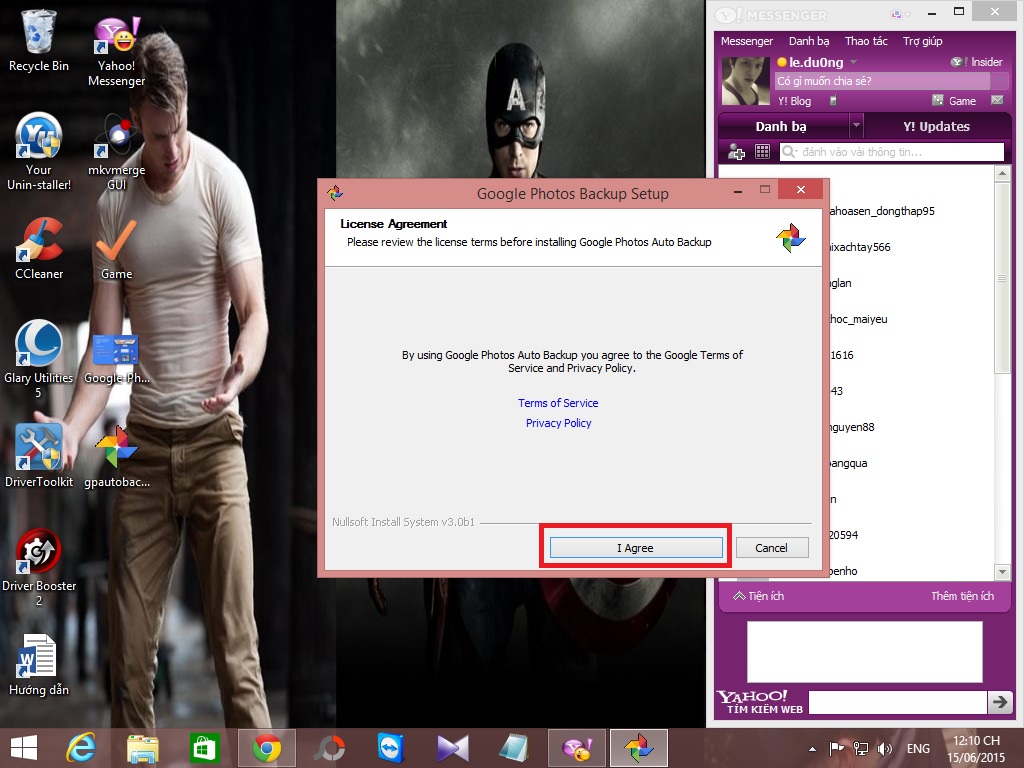1024x768 pixels.
Task: Open the dial pad grid icon
Action: point(762,152)
